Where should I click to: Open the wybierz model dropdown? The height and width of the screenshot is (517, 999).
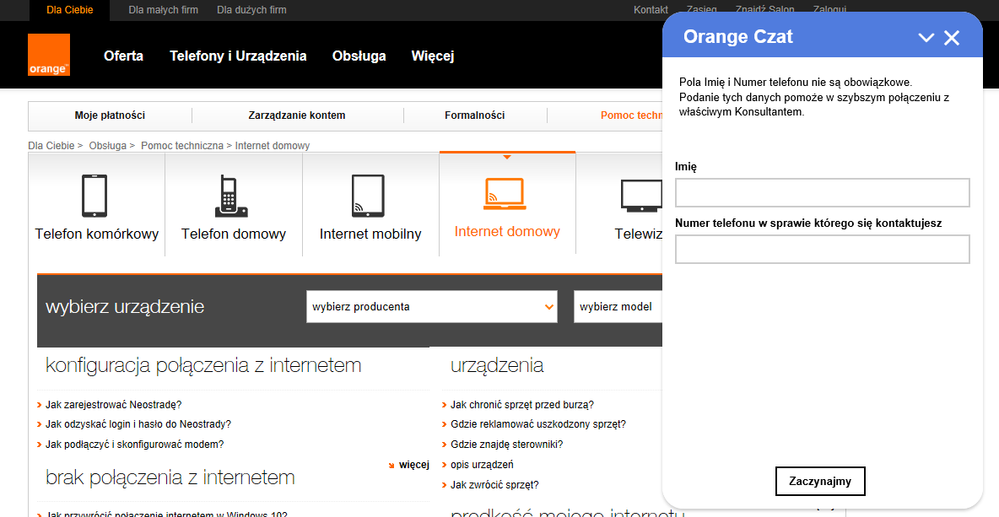pyautogui.click(x=616, y=307)
